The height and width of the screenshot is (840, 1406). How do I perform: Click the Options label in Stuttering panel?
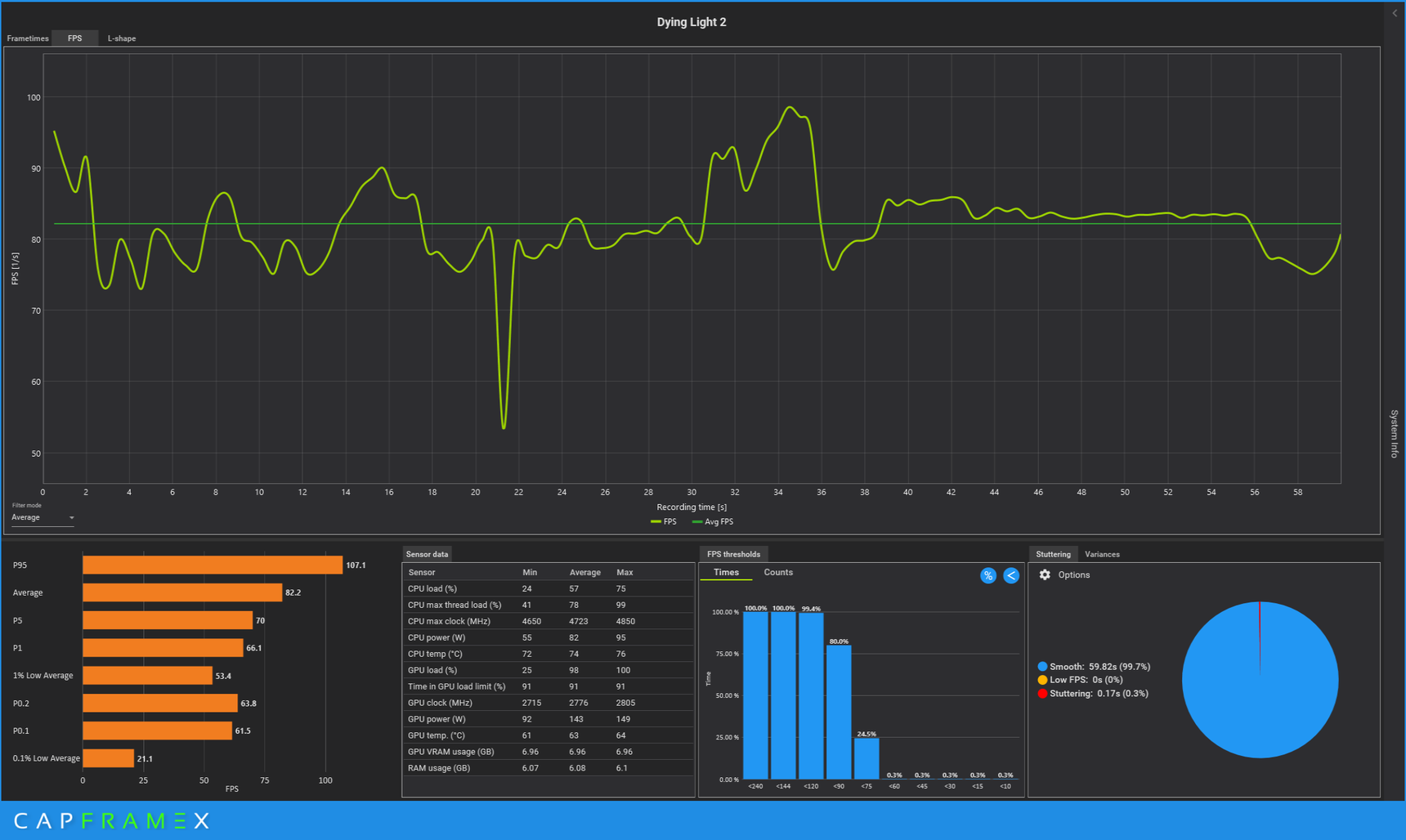[x=1074, y=574]
